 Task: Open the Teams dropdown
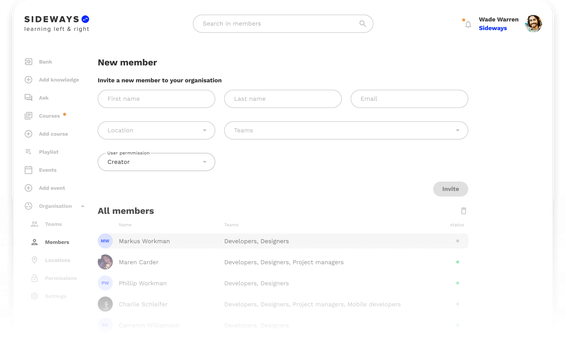point(346,130)
